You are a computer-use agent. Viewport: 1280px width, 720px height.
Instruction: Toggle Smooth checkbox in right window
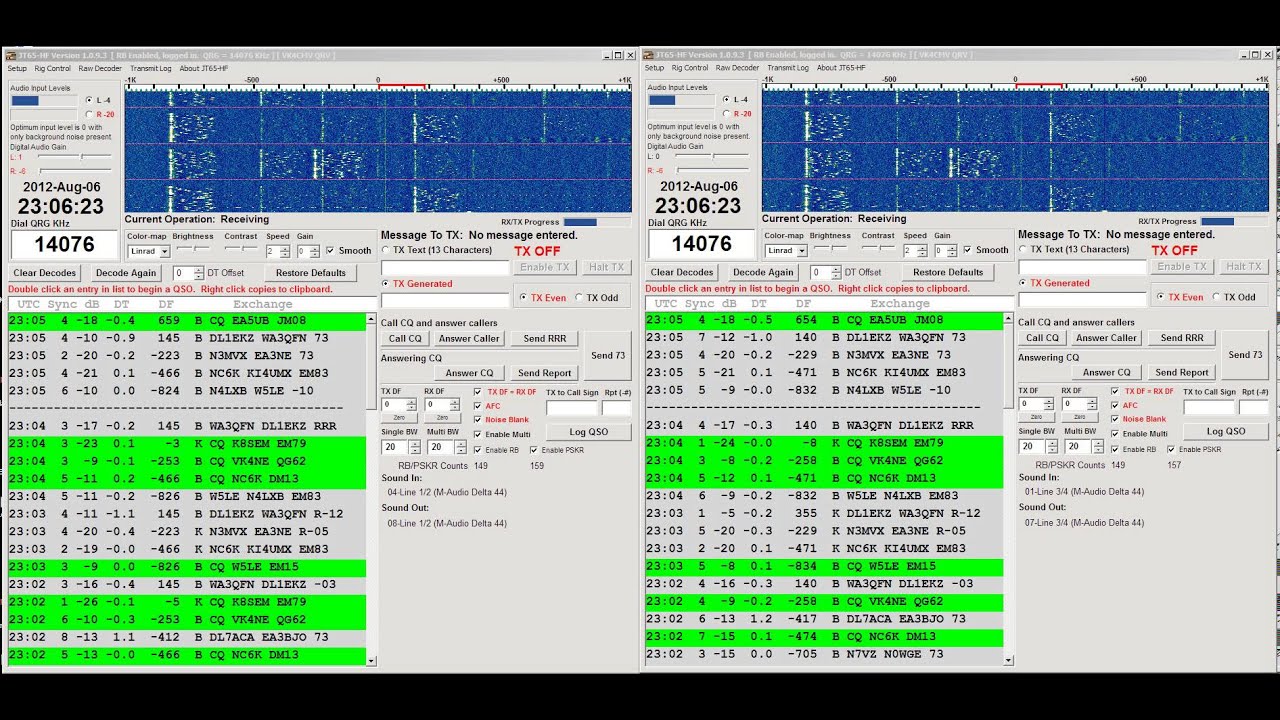tap(967, 250)
